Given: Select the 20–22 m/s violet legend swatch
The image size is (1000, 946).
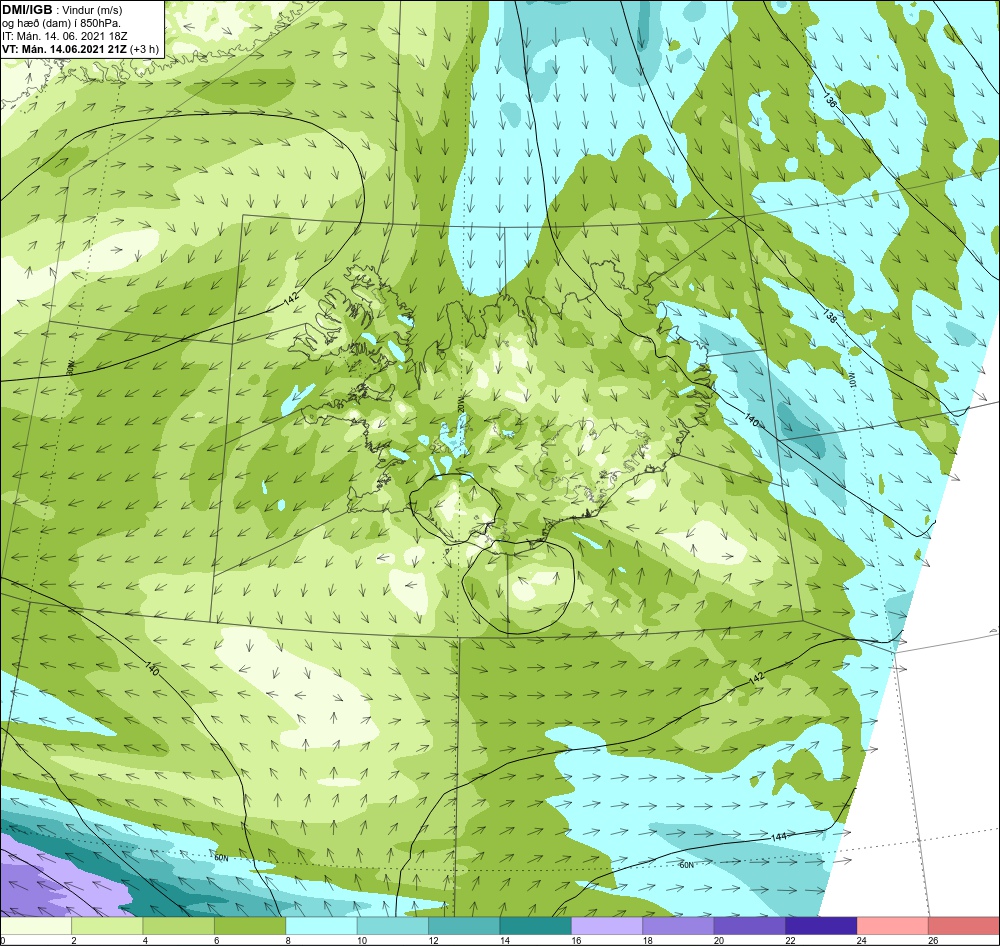Looking at the screenshot, I should 750,925.
